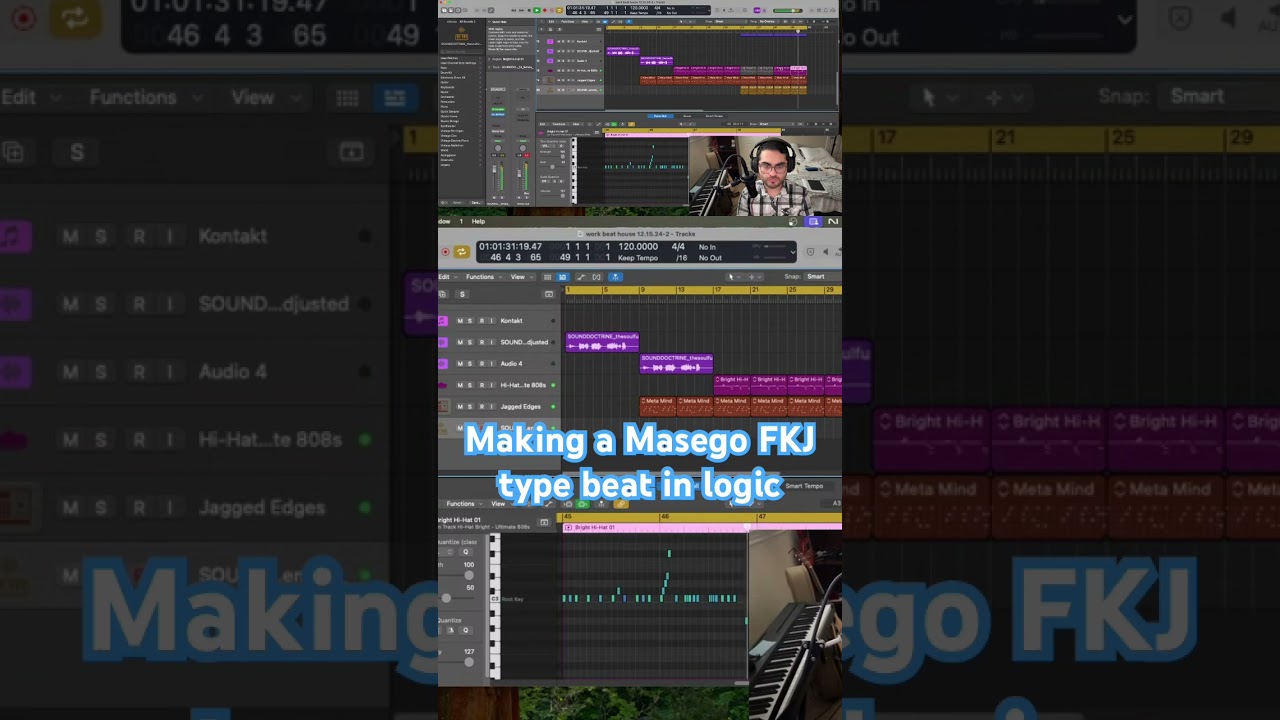1280x720 pixels.
Task: Open the Help menu
Action: pos(478,221)
